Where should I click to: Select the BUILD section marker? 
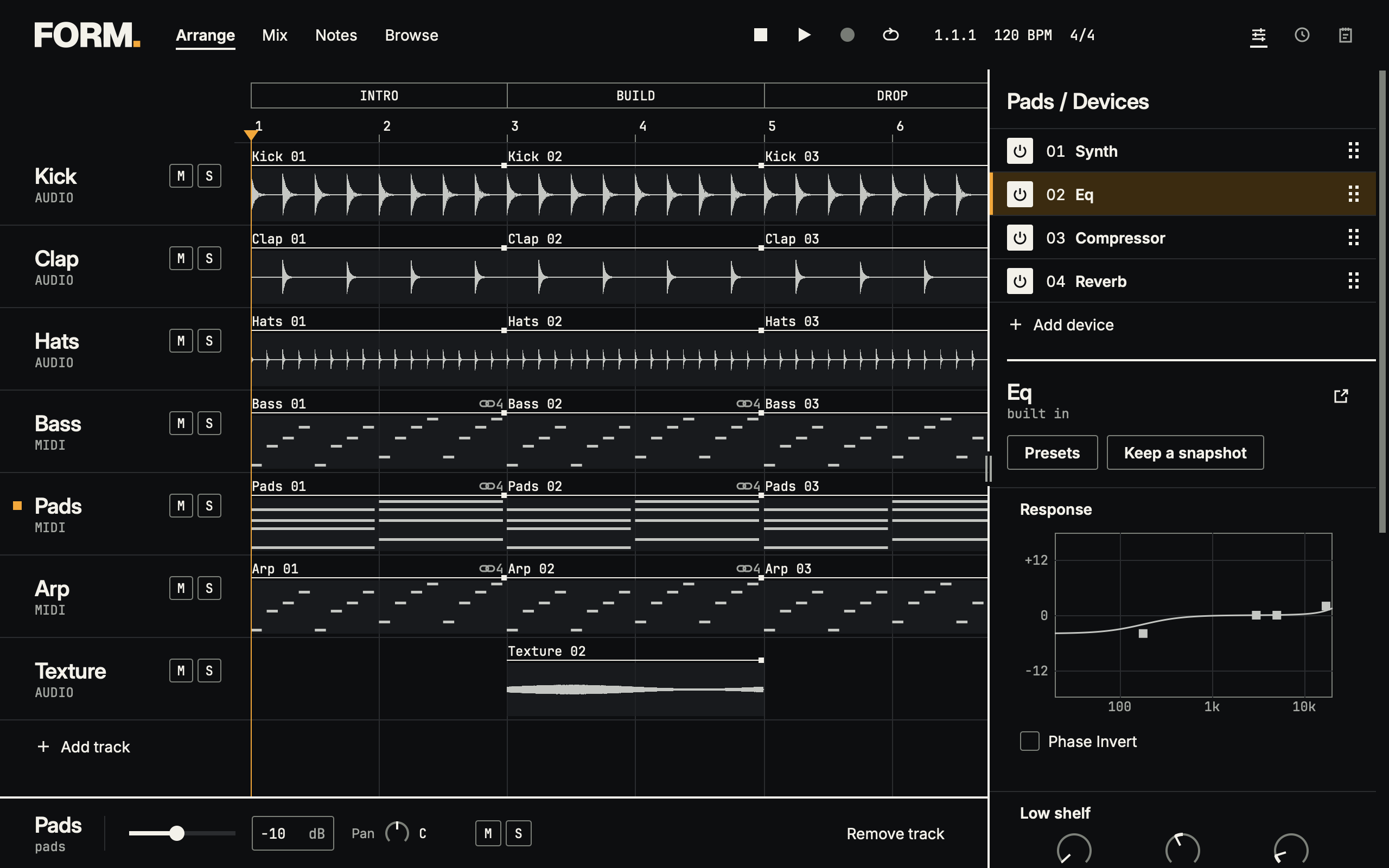coord(635,95)
